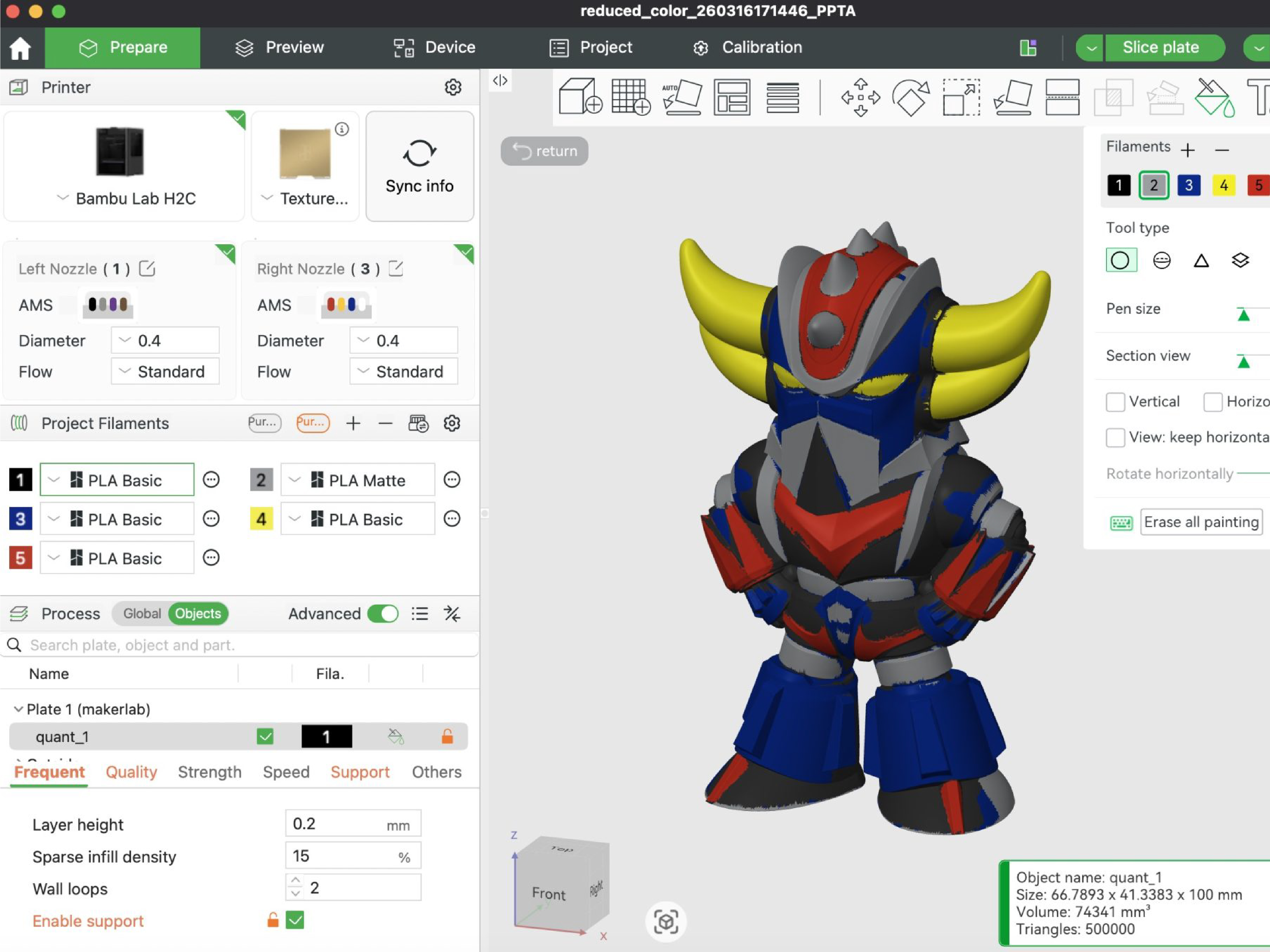Click the home icon
This screenshot has width=1270, height=952.
point(21,48)
